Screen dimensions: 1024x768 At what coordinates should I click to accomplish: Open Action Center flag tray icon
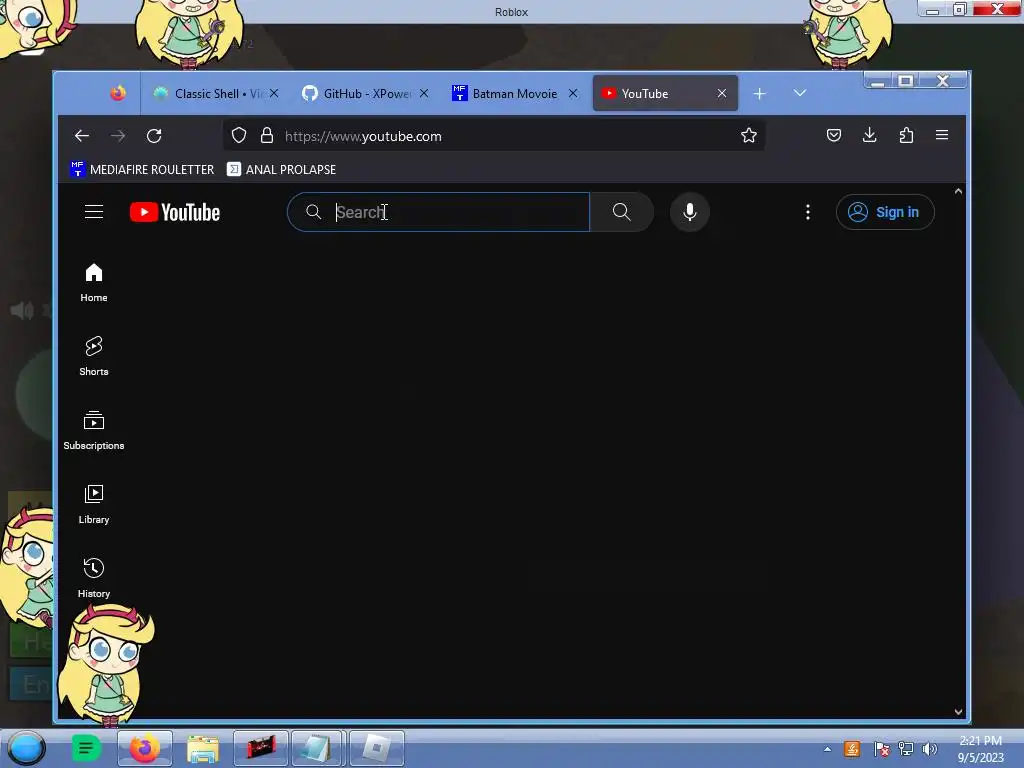(881, 749)
